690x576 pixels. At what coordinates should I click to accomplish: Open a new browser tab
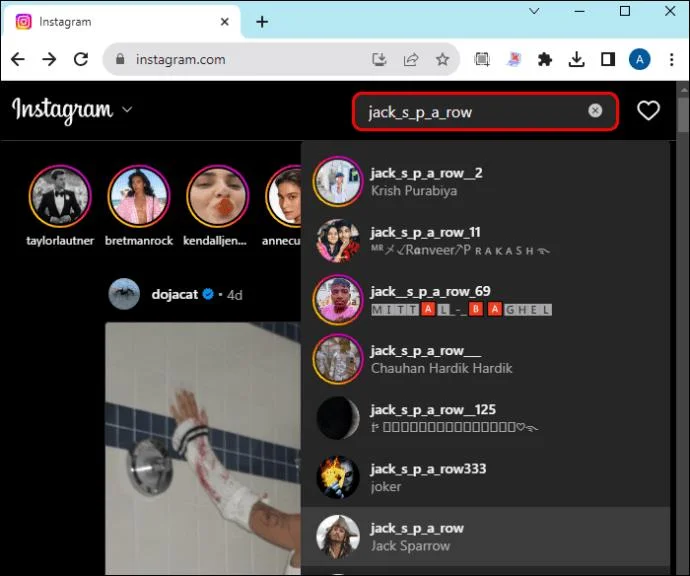click(x=262, y=22)
